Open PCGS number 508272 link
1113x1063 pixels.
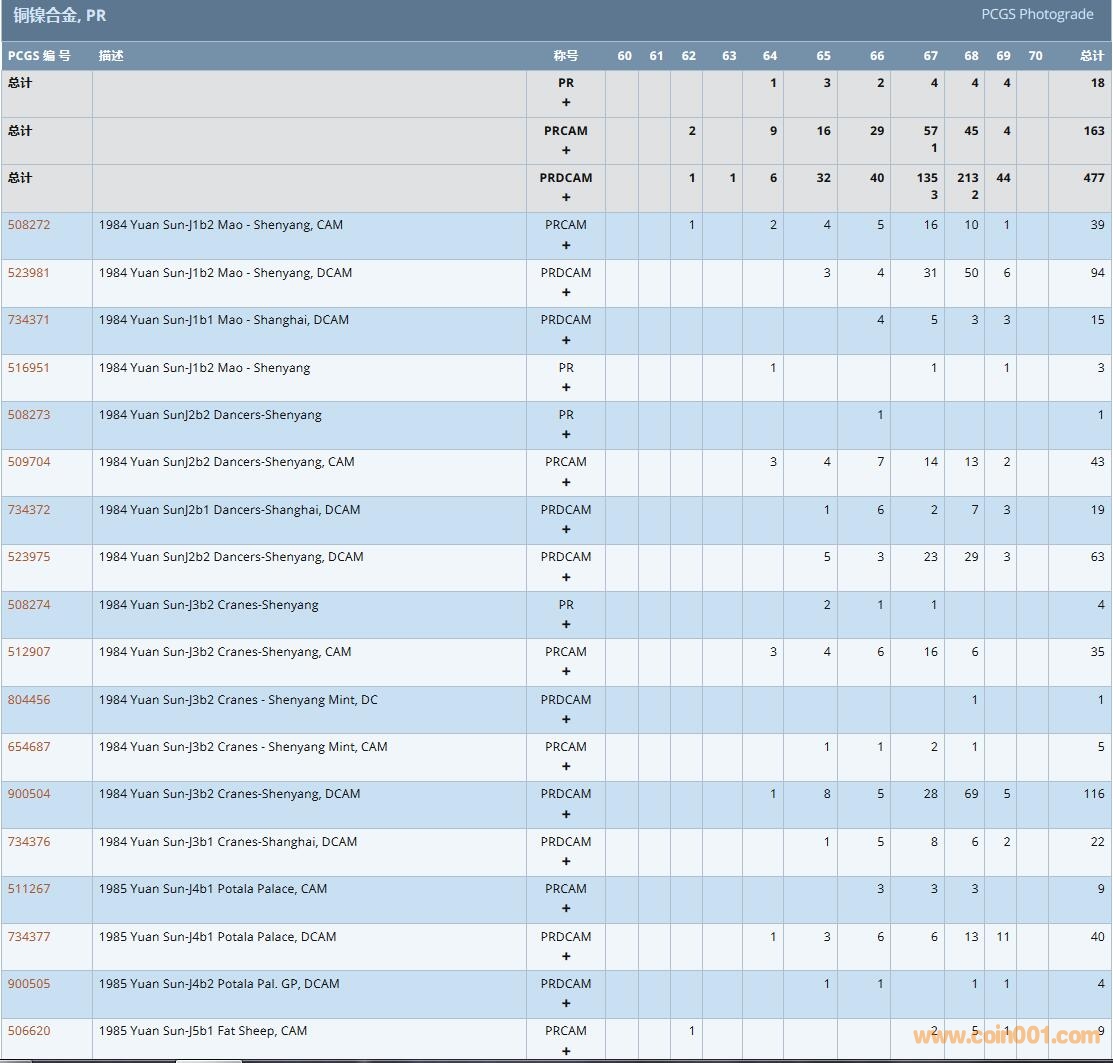click(28, 225)
